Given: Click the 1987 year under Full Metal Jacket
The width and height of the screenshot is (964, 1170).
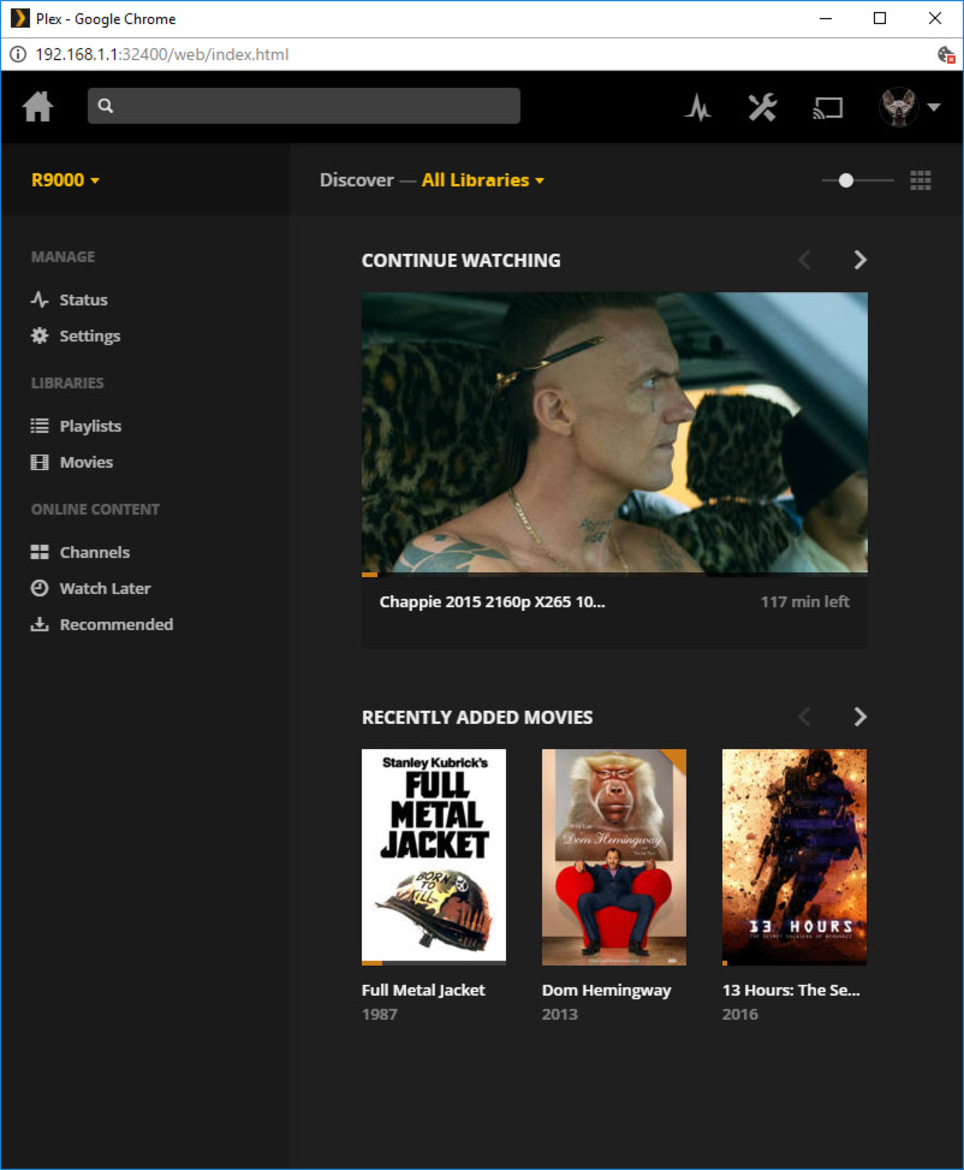Looking at the screenshot, I should (380, 1014).
